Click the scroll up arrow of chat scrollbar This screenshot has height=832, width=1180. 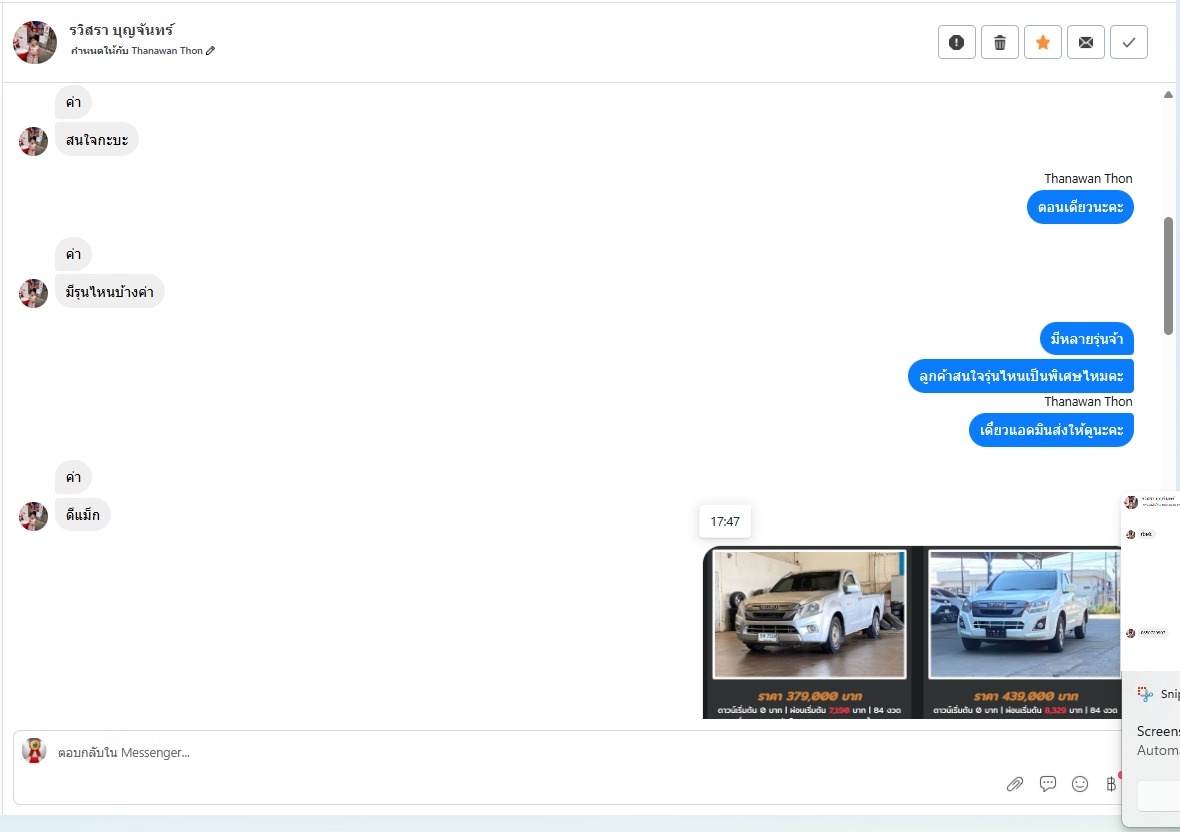[x=1168, y=94]
